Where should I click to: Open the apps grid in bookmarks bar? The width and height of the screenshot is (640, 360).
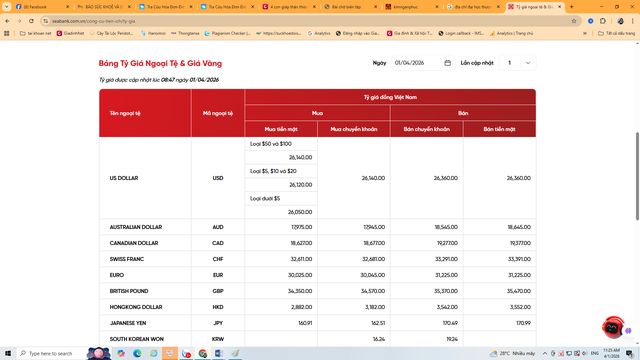tap(7, 33)
